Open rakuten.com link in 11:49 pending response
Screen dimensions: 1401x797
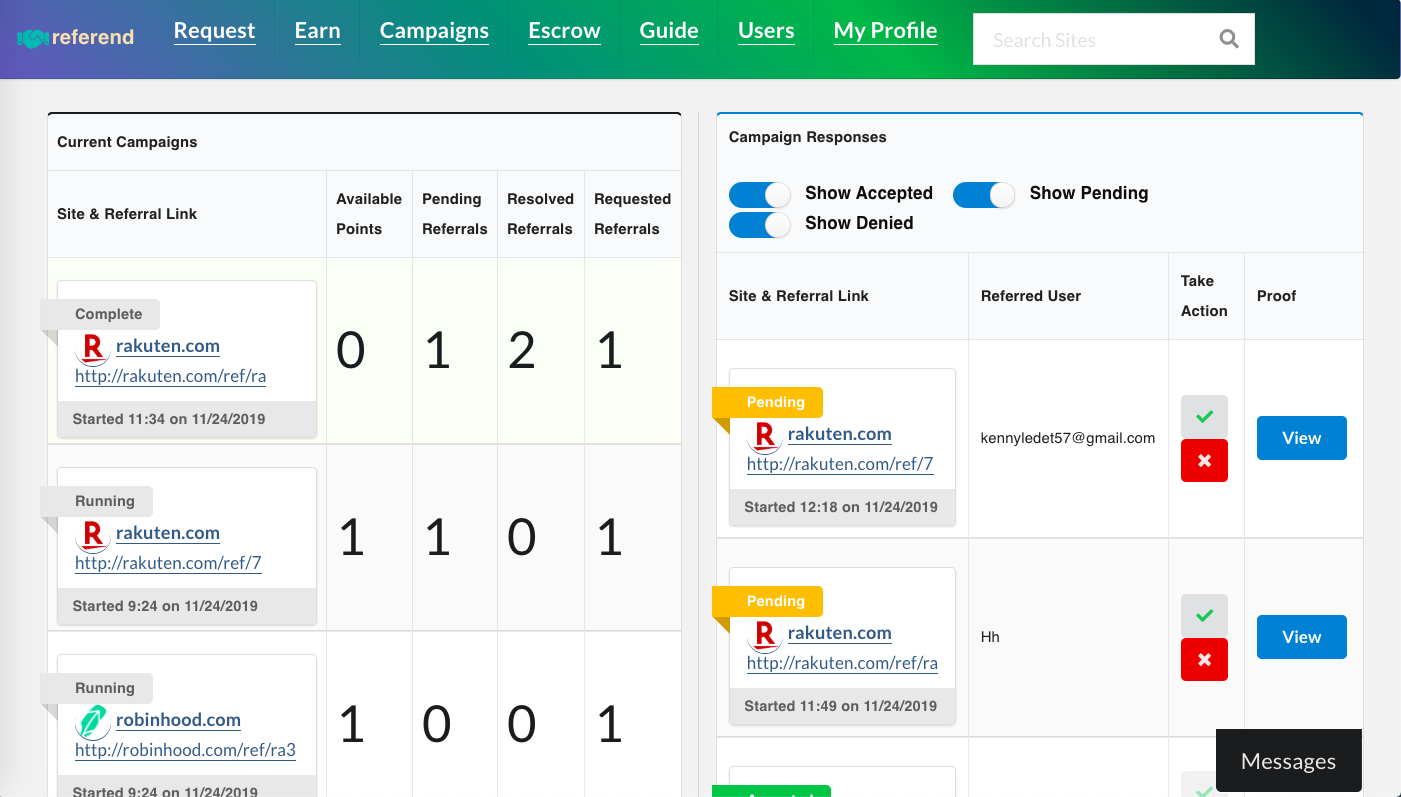pos(840,633)
